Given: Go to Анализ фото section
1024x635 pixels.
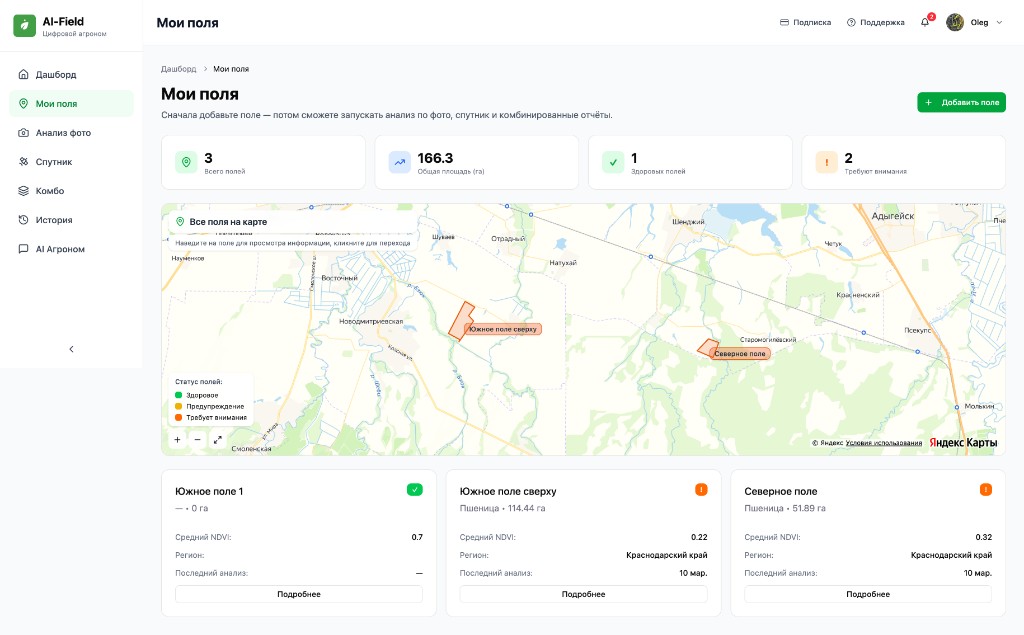Looking at the screenshot, I should pyautogui.click(x=63, y=133).
